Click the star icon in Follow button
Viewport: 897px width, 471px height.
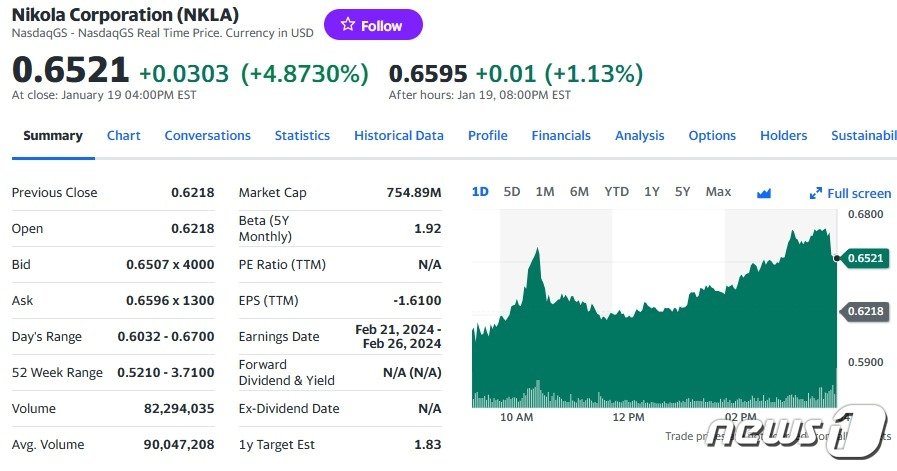tap(348, 25)
